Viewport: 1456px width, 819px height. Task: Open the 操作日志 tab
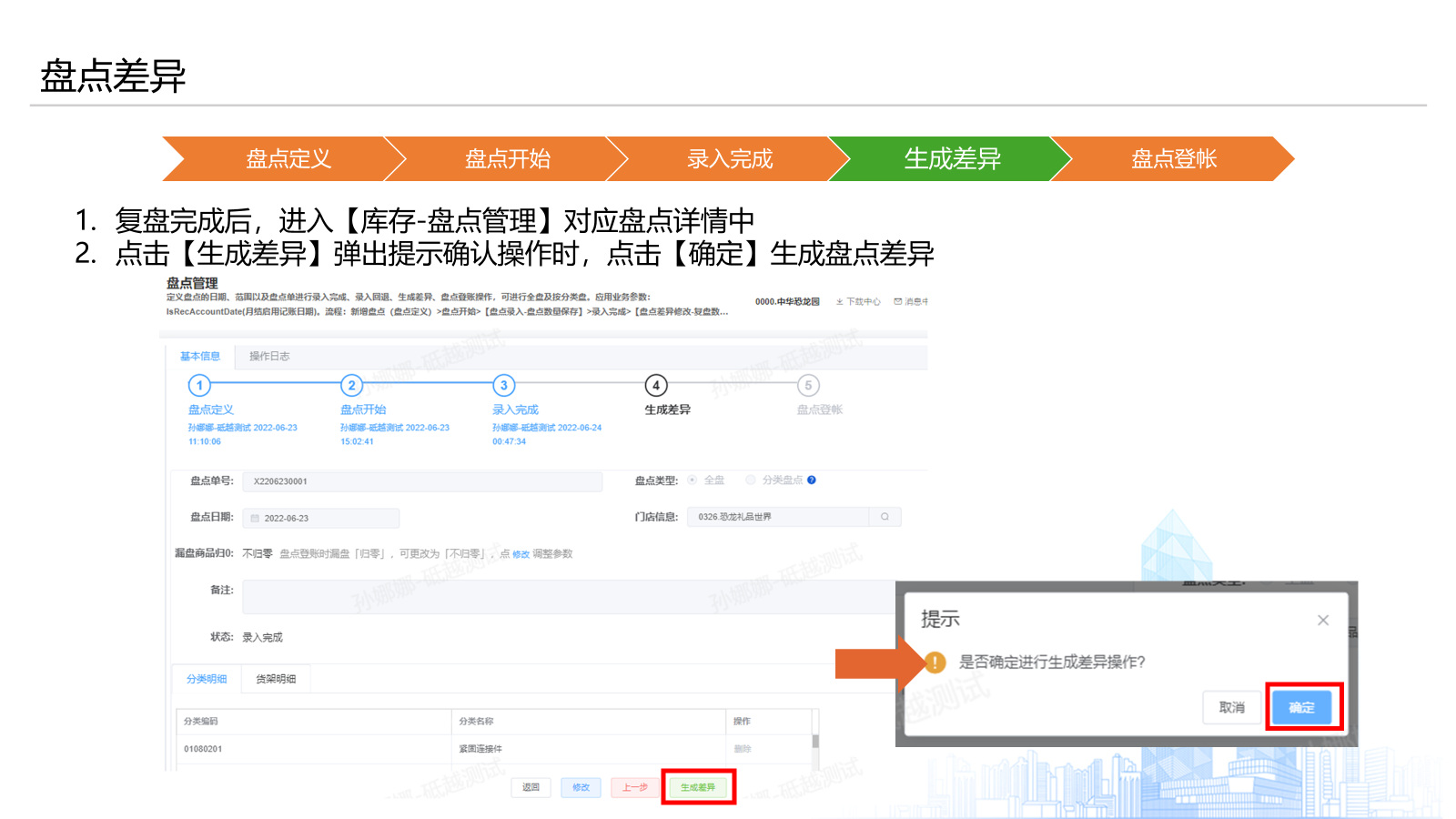pyautogui.click(x=269, y=356)
